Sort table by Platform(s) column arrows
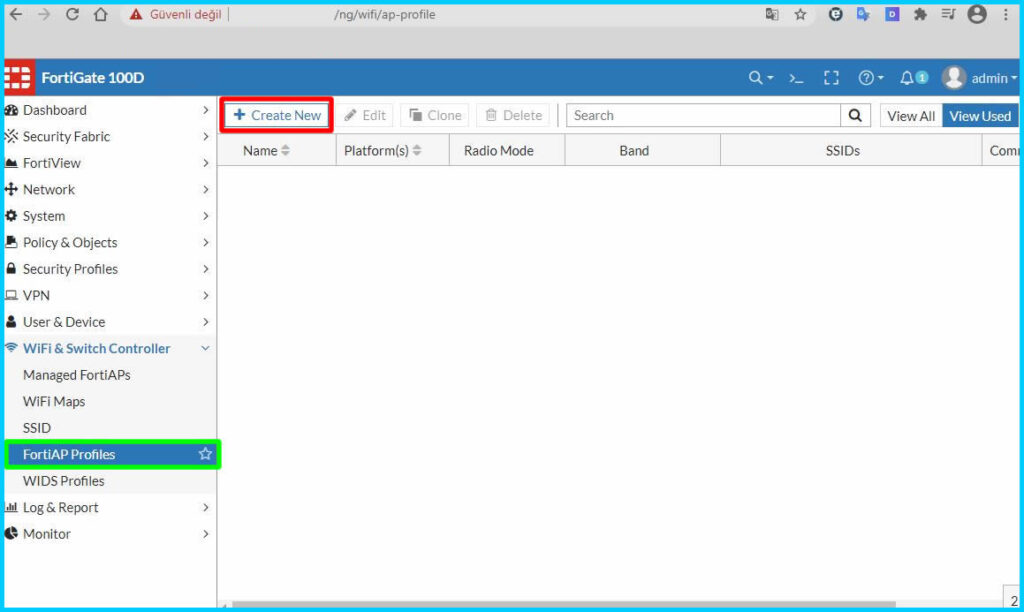This screenshot has height=612, width=1024. tap(417, 150)
